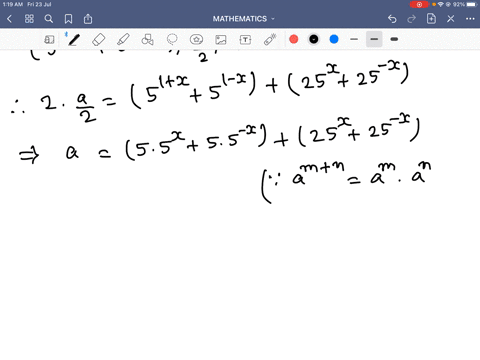The width and height of the screenshot is (480, 360).
Task: Bookmark this page
Action: [x=68, y=19]
